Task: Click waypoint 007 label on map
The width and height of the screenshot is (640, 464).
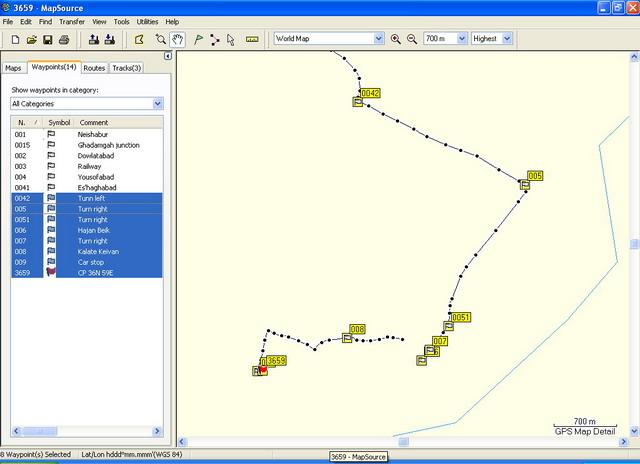Action: click(x=440, y=341)
